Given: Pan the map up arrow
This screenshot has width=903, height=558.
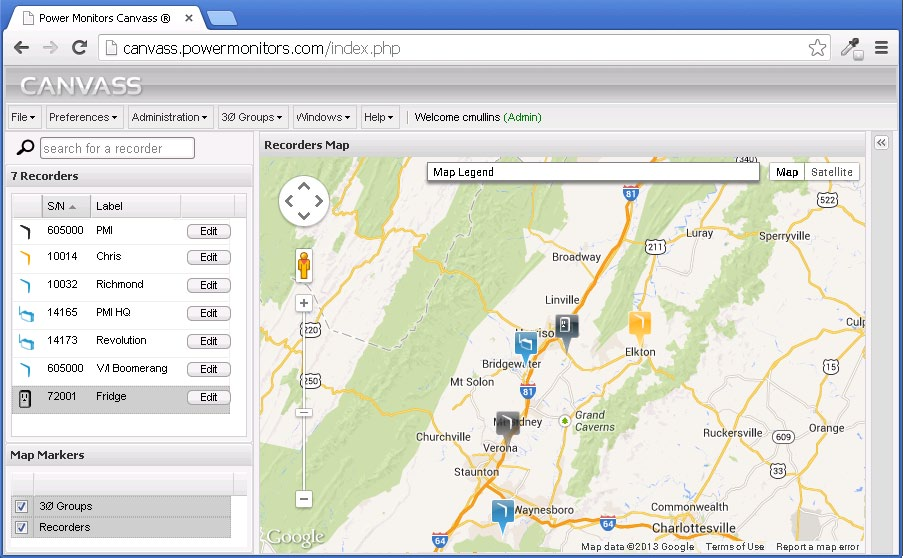Looking at the screenshot, I should (304, 187).
